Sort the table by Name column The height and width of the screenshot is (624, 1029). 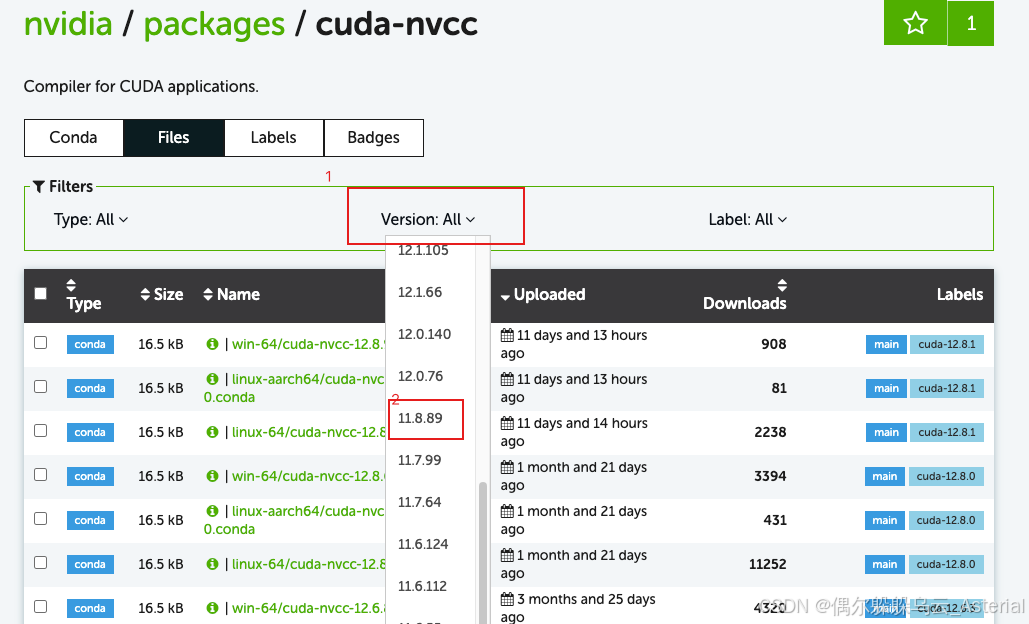pos(232,295)
